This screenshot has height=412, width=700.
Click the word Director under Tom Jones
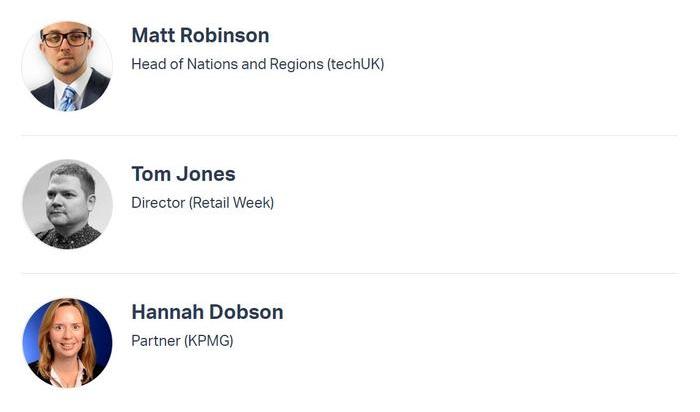pos(158,203)
